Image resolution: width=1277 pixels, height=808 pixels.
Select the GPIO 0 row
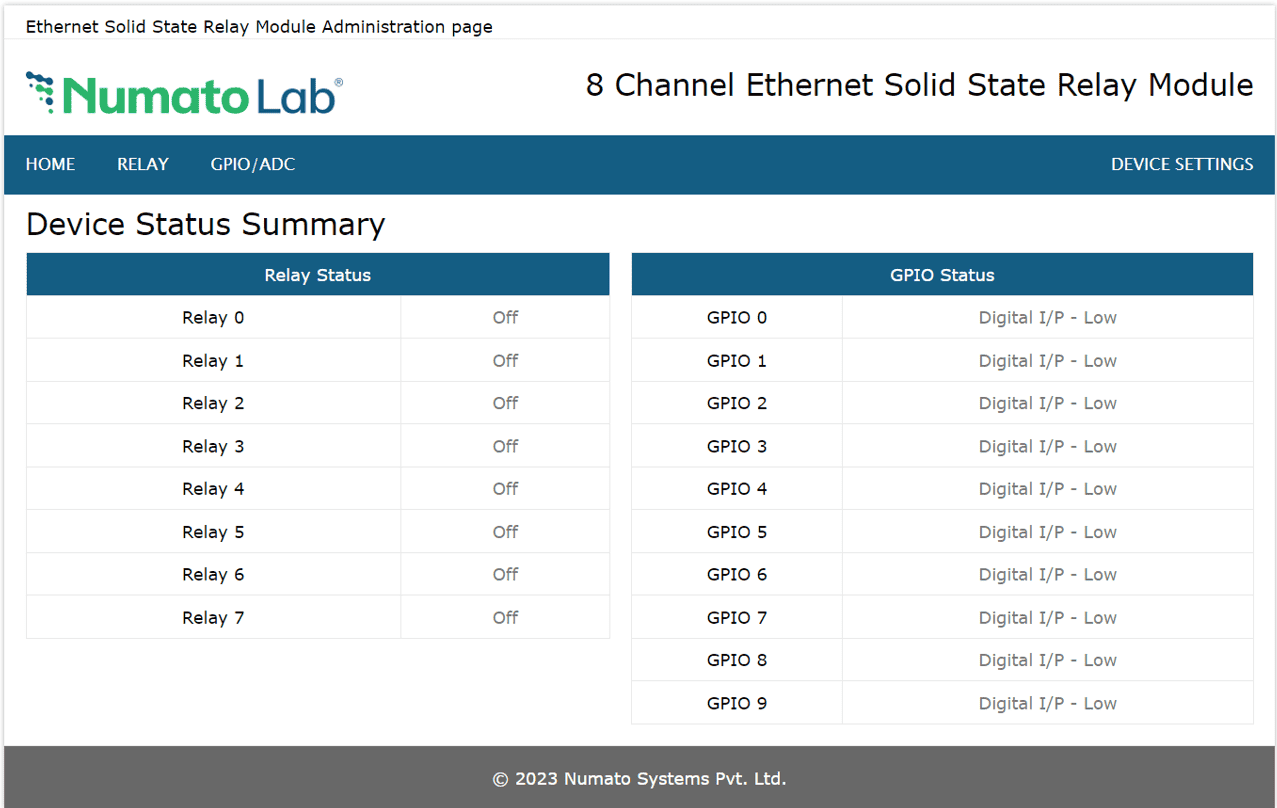tap(736, 317)
